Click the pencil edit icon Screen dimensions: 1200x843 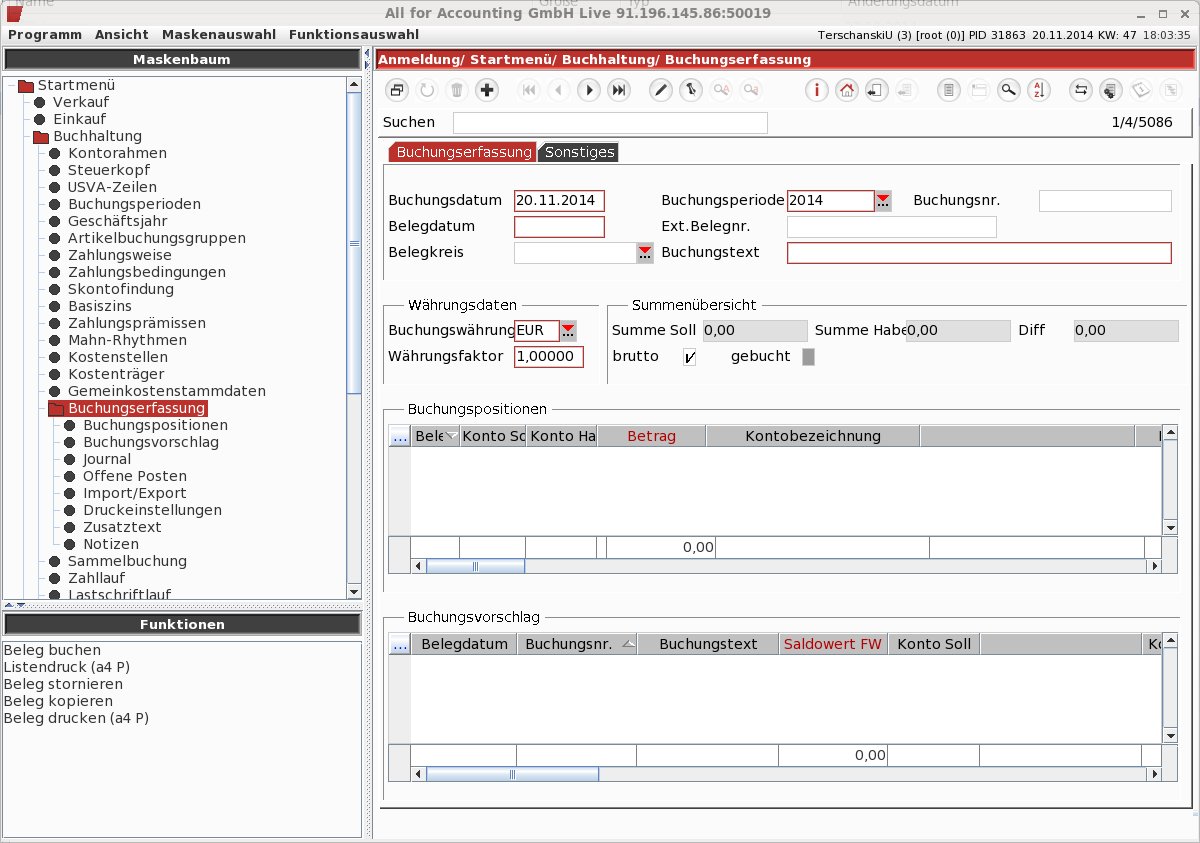(660, 90)
